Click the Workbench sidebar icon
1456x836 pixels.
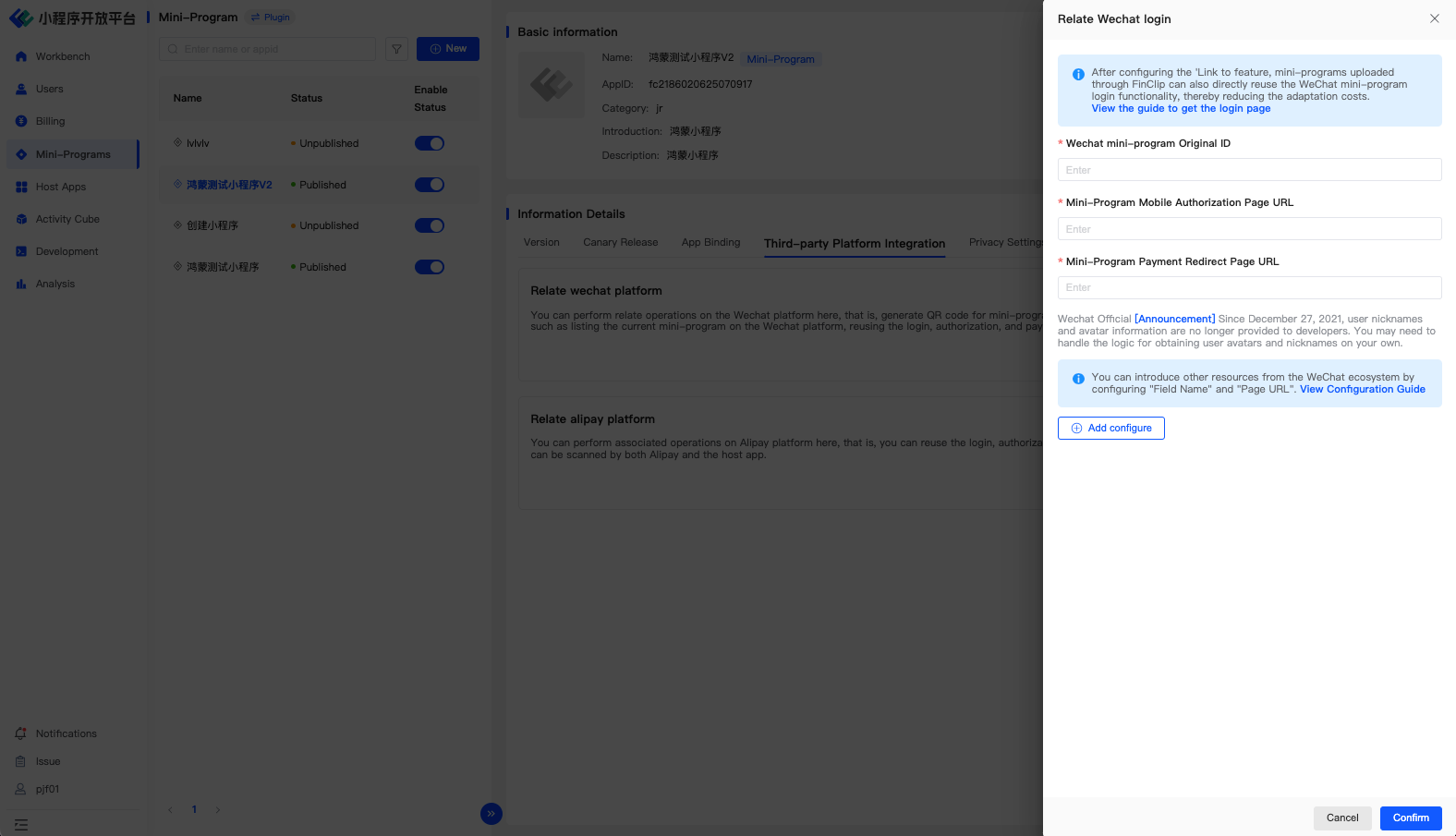[x=21, y=56]
